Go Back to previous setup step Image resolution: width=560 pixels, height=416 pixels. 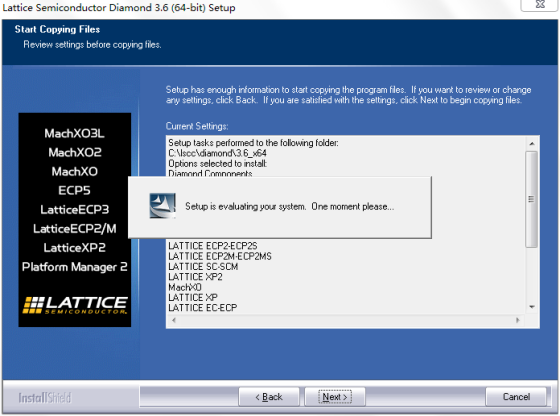pyautogui.click(x=269, y=397)
